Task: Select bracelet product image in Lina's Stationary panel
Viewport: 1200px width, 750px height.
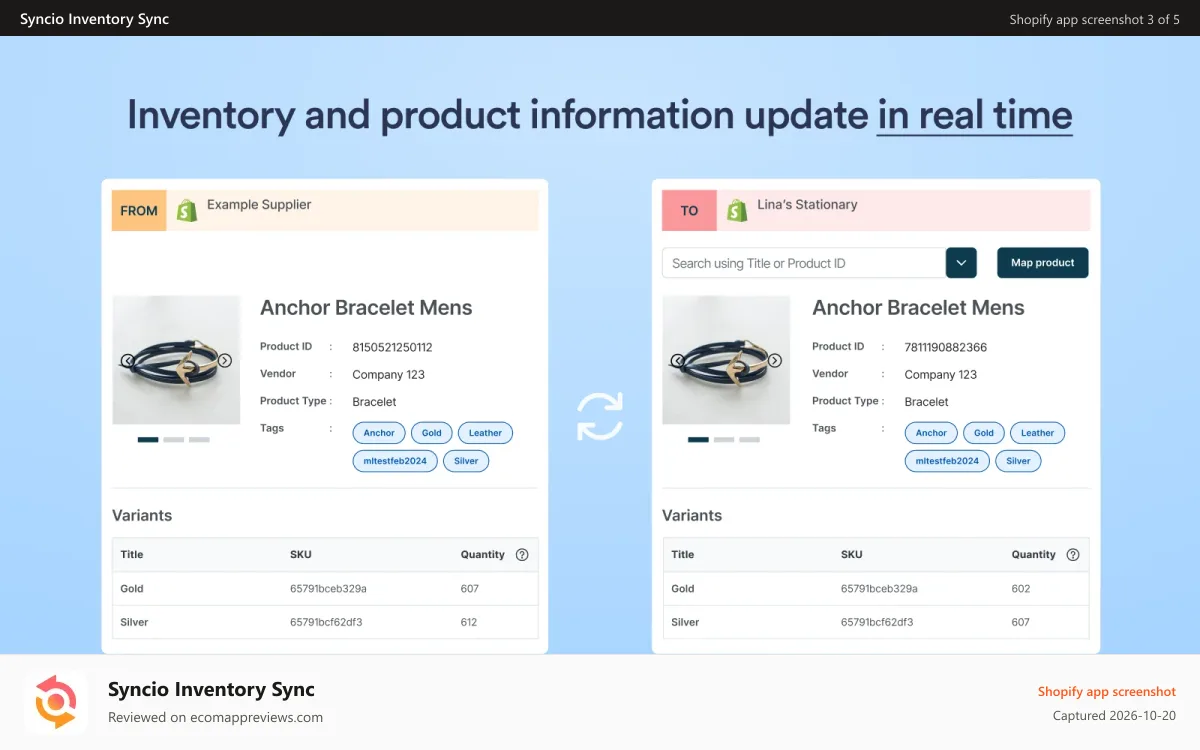Action: click(726, 360)
